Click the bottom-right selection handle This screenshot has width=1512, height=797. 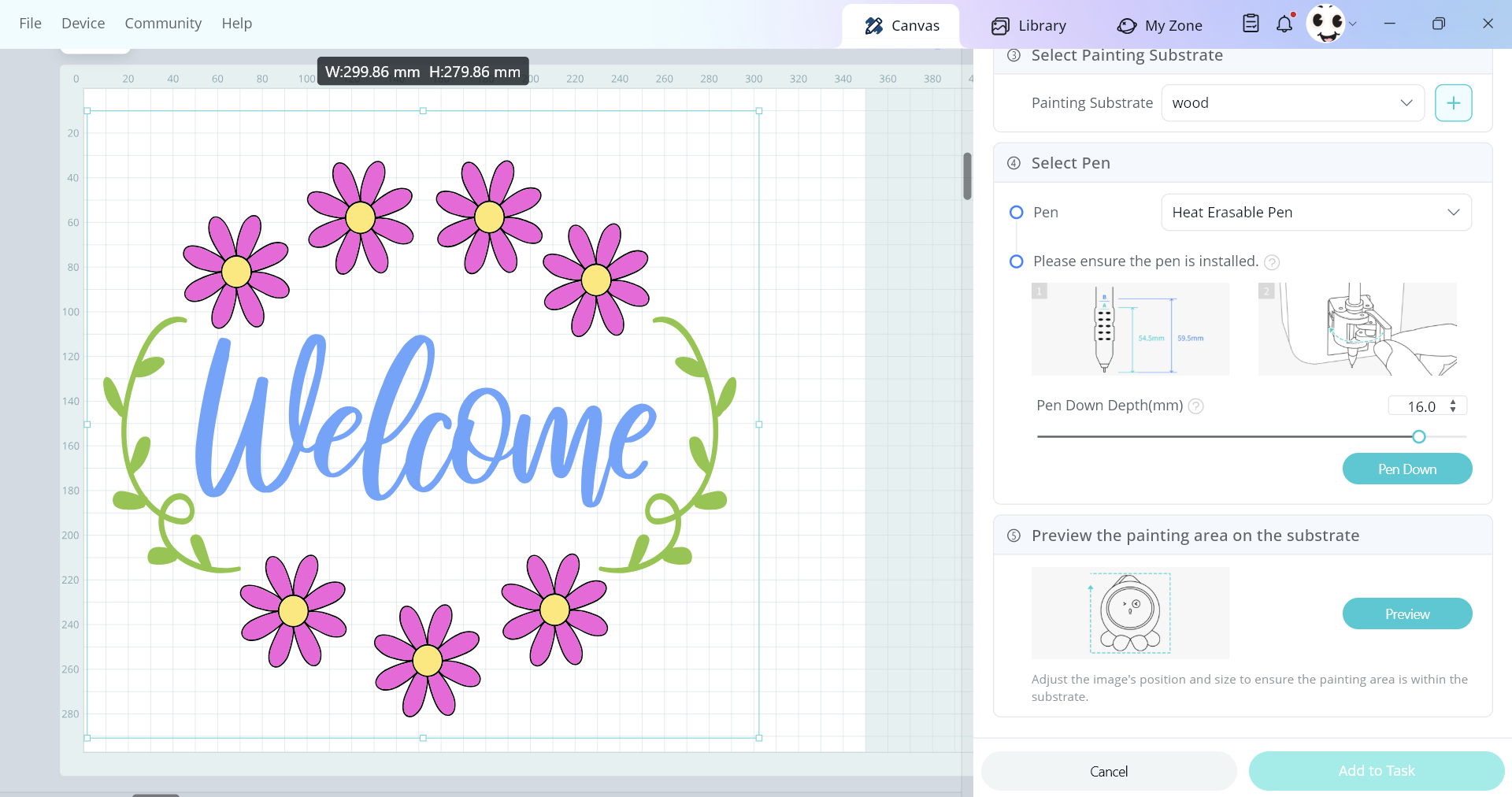coord(759,738)
